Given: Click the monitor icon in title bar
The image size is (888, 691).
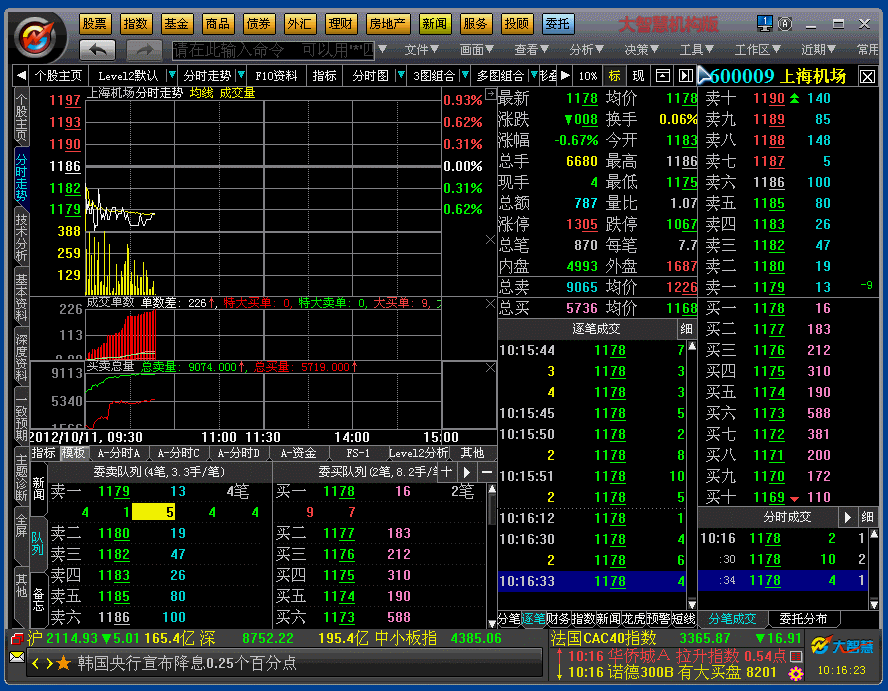Looking at the screenshot, I should [x=764, y=24].
